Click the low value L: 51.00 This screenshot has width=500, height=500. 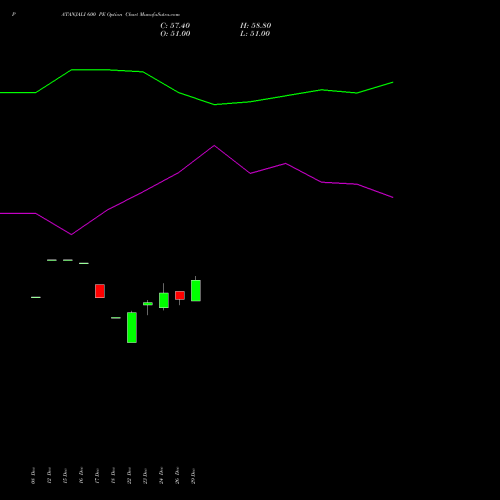tap(255, 34)
